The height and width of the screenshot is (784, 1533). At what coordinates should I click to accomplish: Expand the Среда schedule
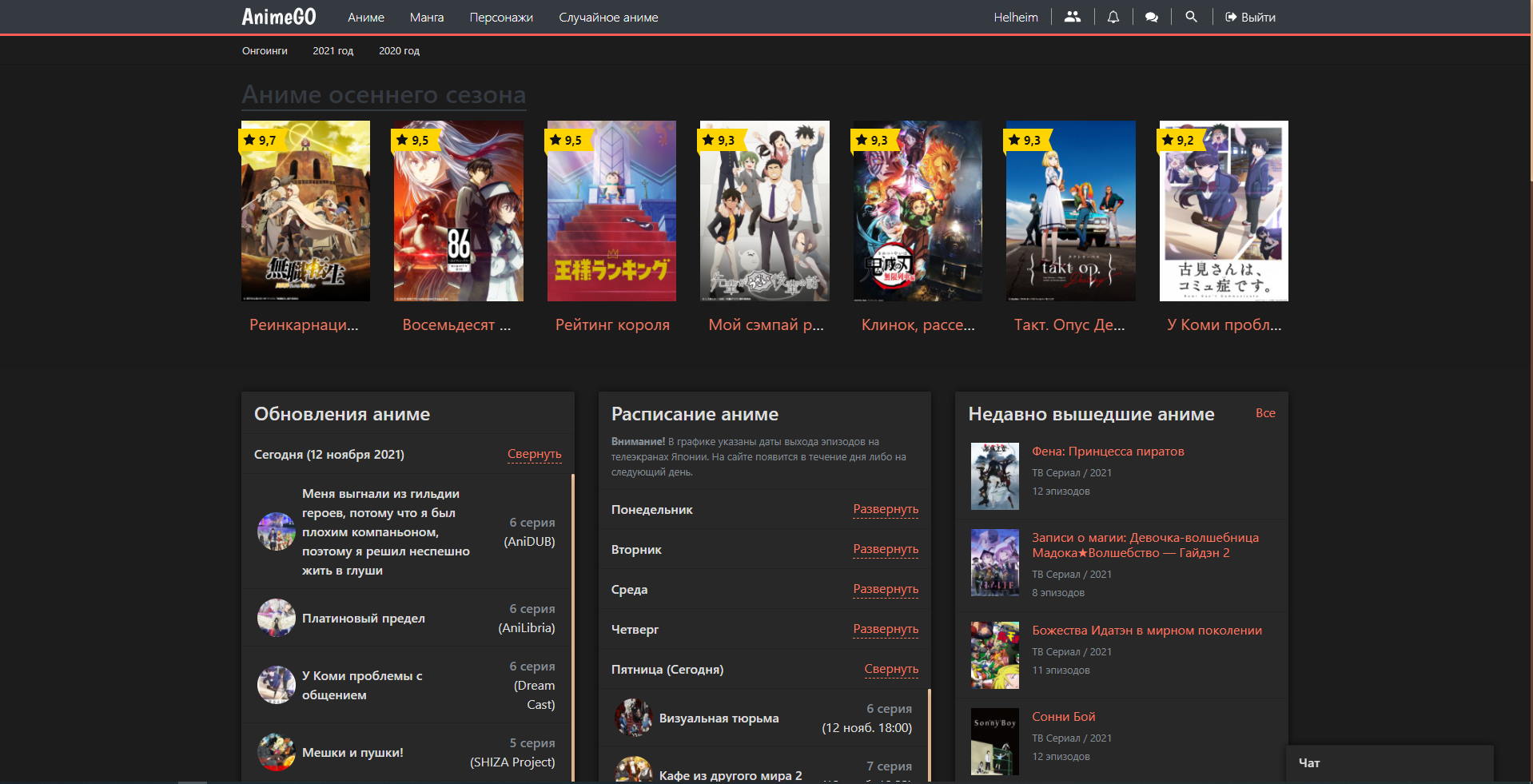click(x=885, y=589)
